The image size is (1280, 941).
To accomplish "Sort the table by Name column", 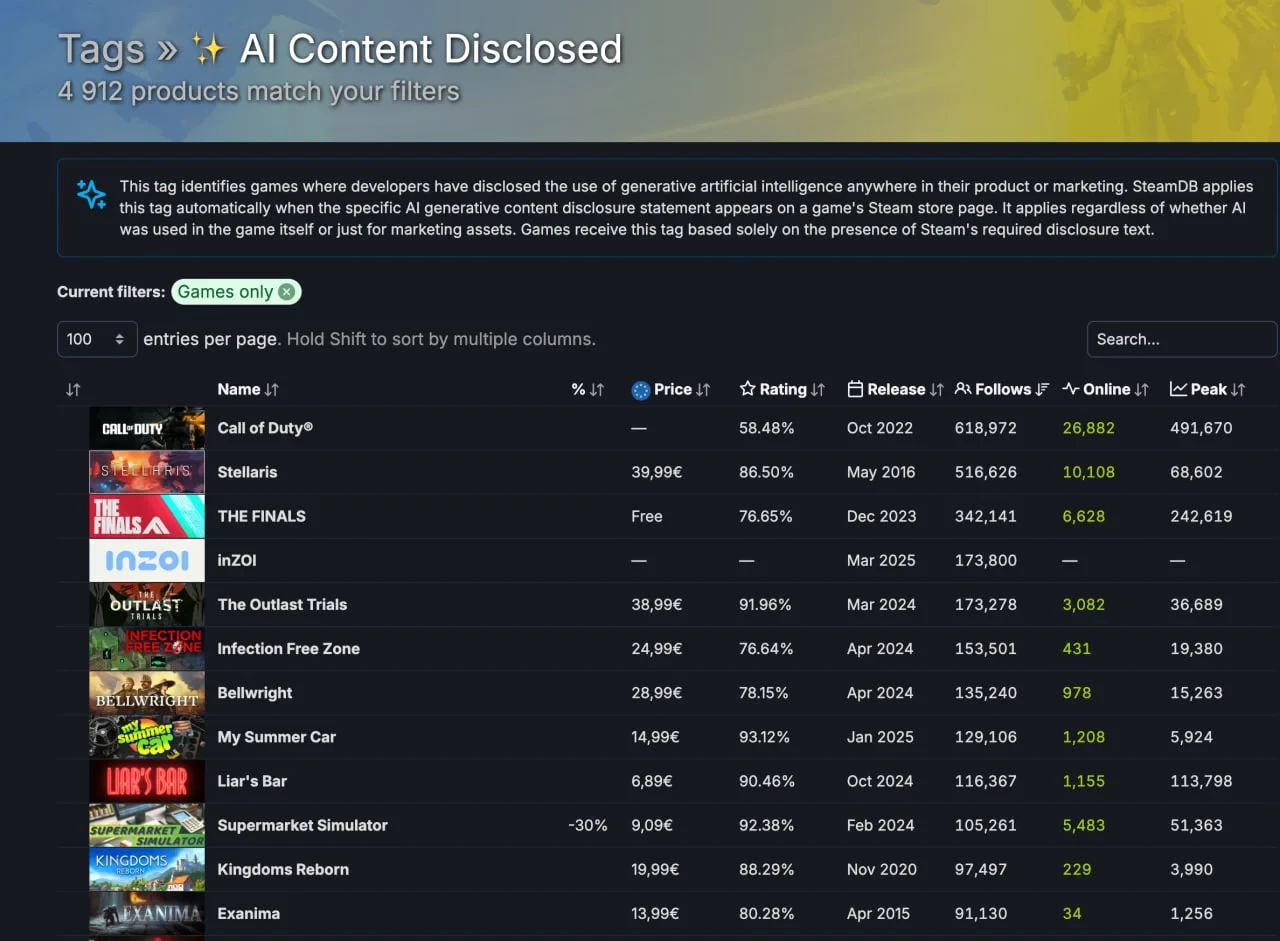I will coord(248,390).
